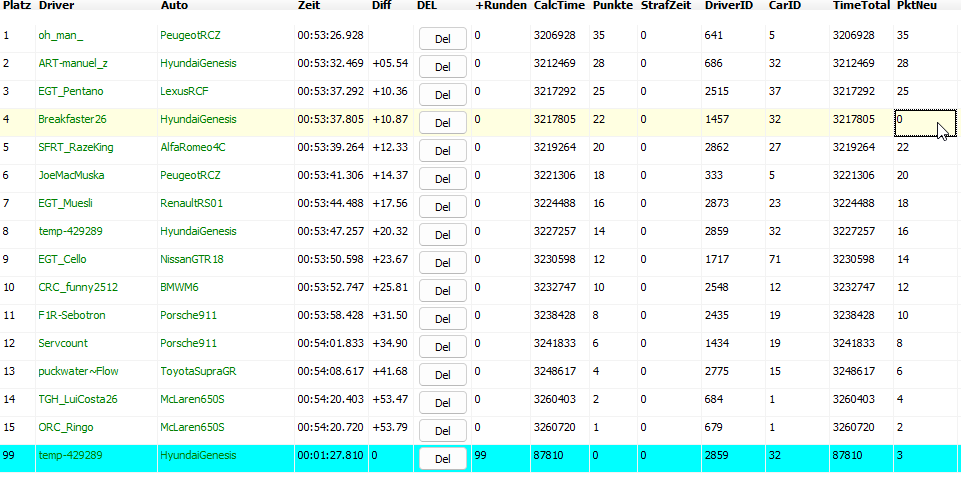Select the F1R-Sebotron driver entry
This screenshot has height=480, width=961.
[x=72, y=315]
